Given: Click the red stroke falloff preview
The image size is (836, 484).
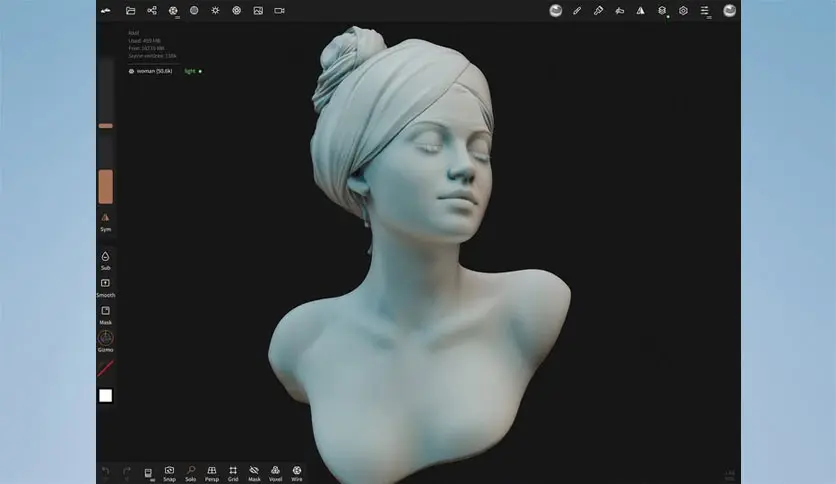Looking at the screenshot, I should pos(106,368).
